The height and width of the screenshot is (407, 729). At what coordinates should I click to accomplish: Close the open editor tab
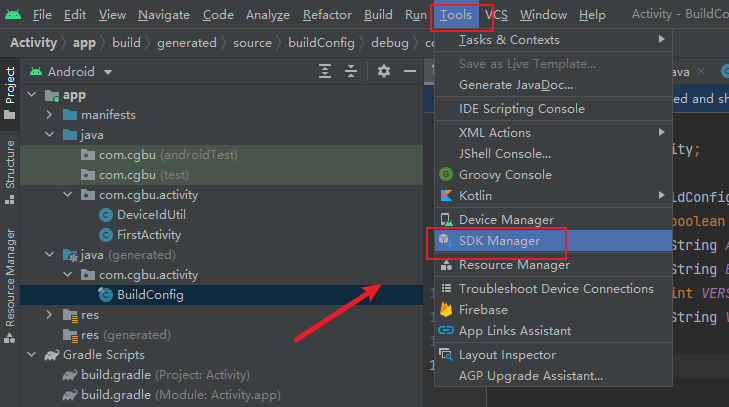pyautogui.click(x=701, y=71)
